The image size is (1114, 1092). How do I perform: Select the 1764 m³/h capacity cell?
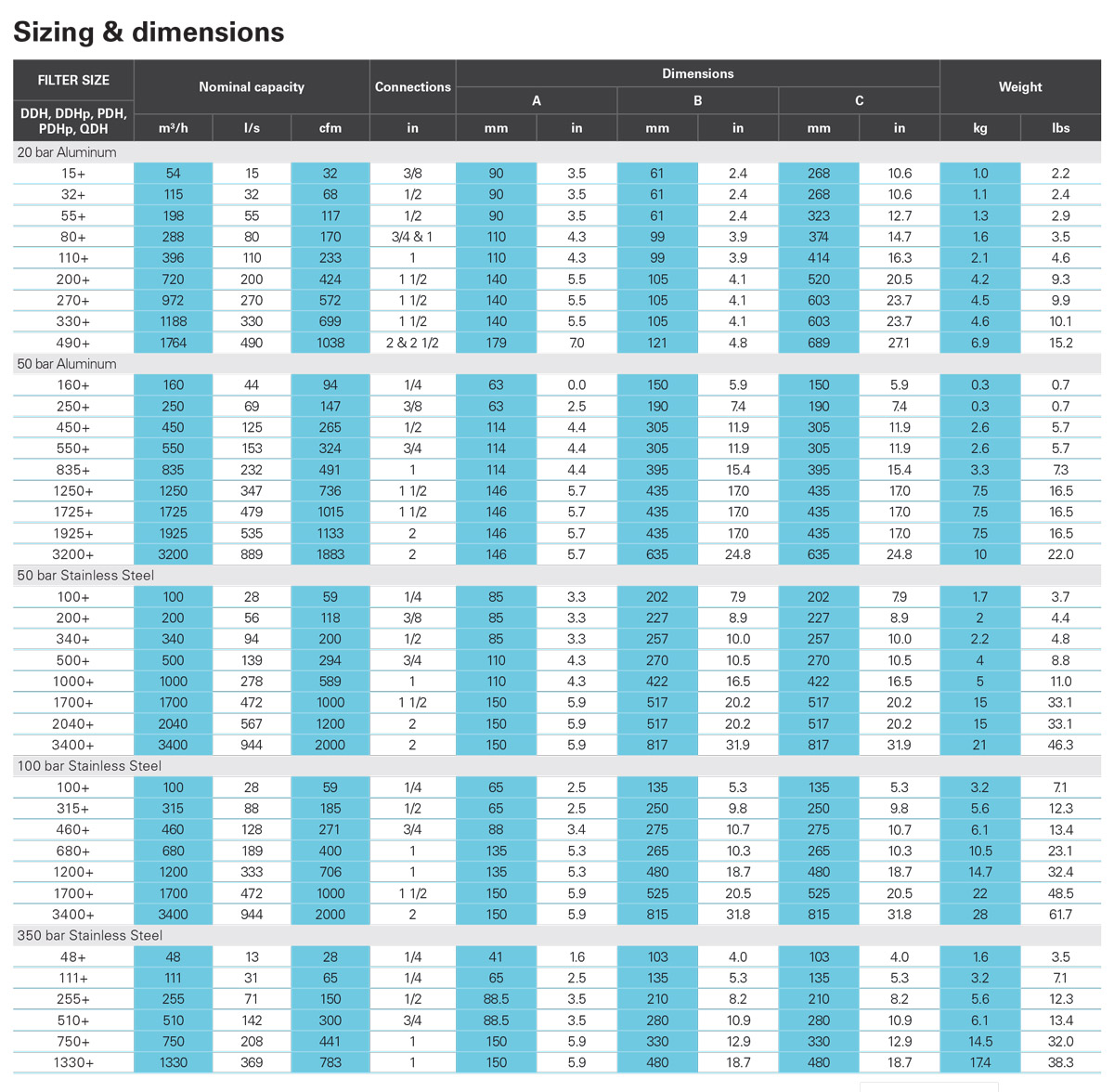point(173,343)
